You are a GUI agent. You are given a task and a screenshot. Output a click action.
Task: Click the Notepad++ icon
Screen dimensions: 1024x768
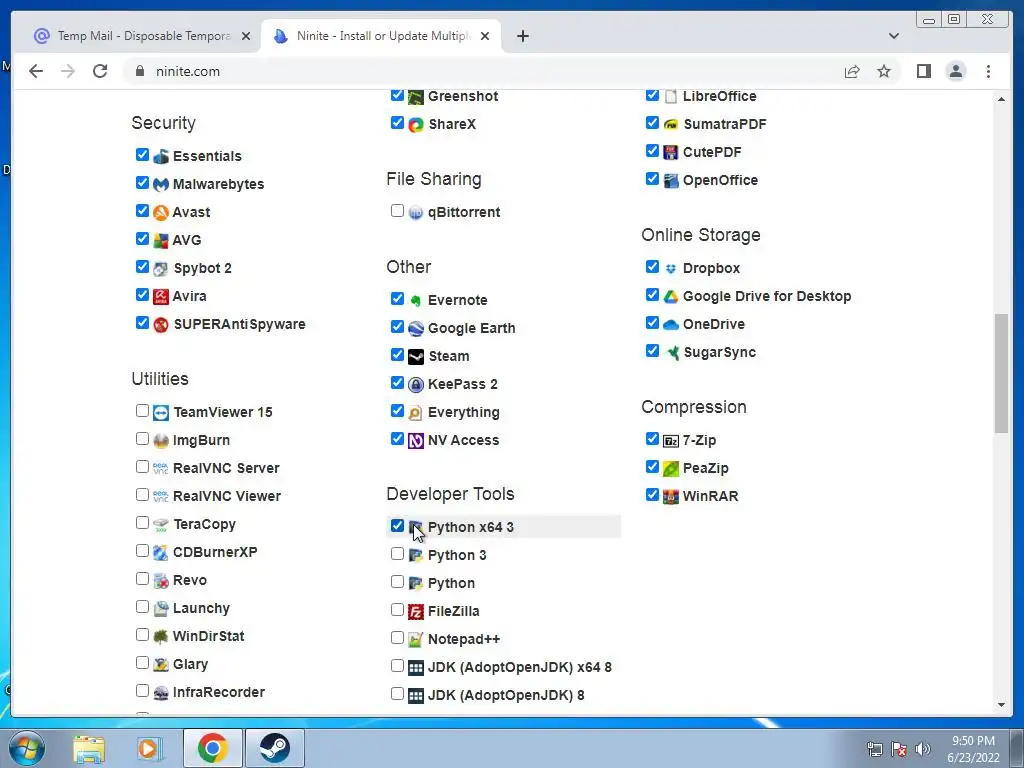[x=416, y=640]
